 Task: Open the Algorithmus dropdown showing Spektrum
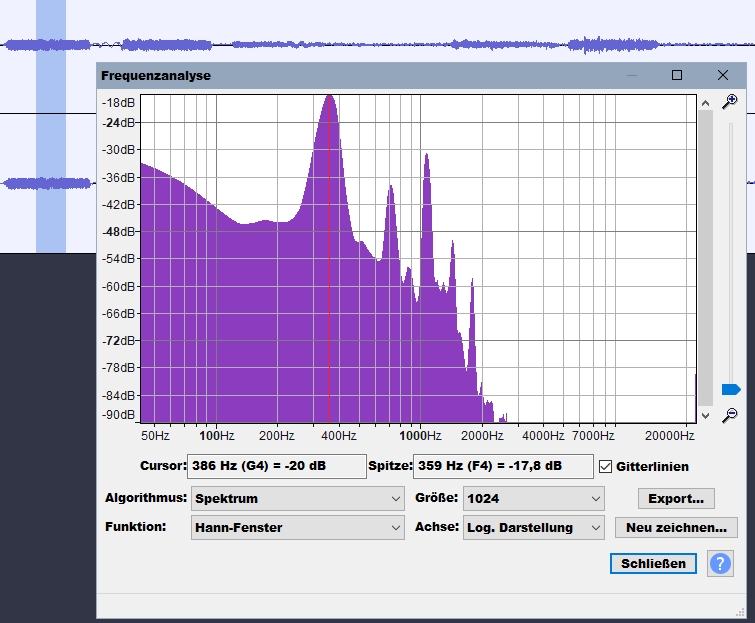(297, 498)
